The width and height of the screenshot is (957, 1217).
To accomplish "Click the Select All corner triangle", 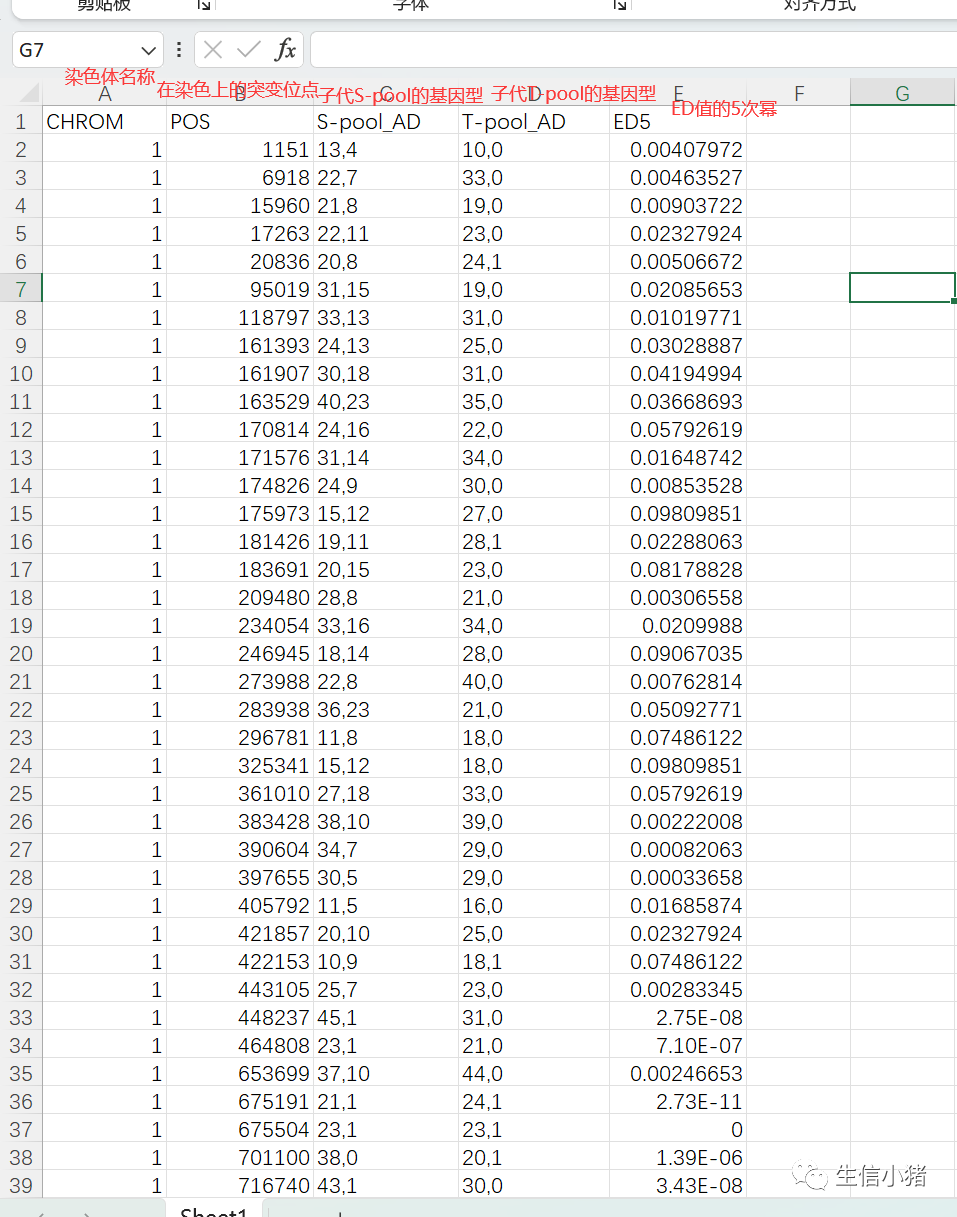I will pyautogui.click(x=28, y=93).
